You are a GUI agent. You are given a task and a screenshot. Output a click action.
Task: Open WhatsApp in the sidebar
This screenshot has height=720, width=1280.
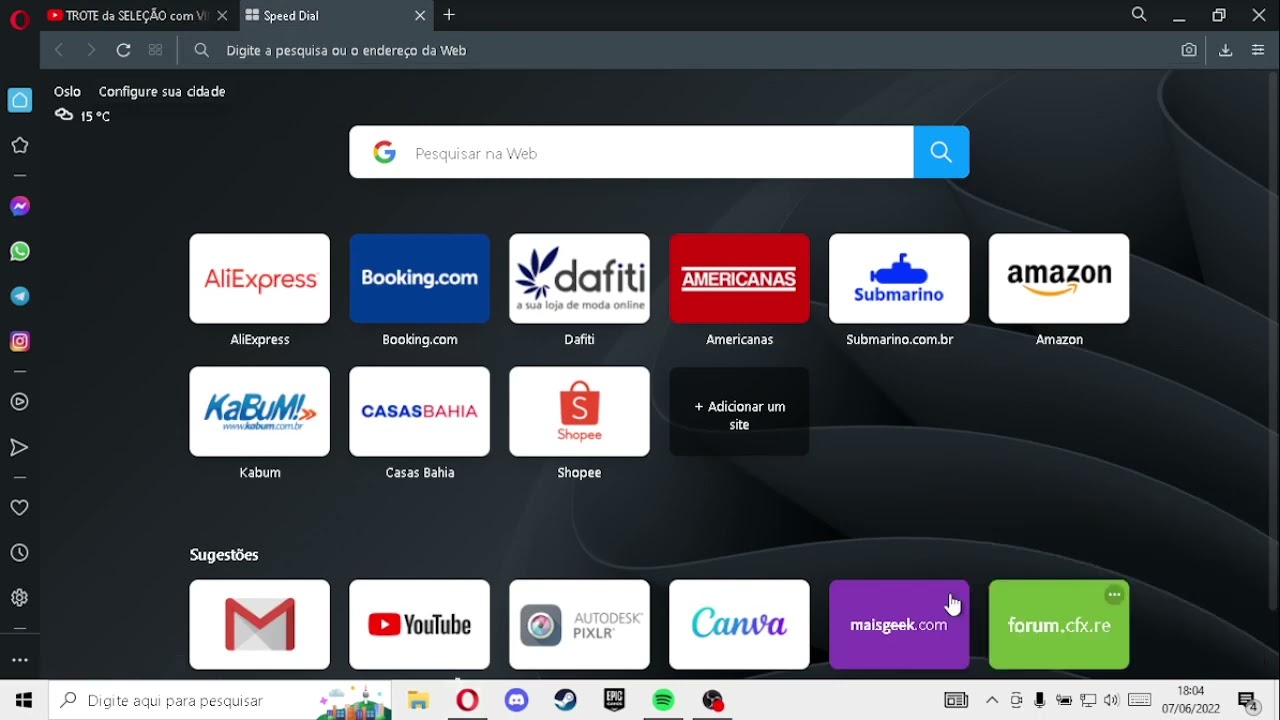tap(19, 251)
